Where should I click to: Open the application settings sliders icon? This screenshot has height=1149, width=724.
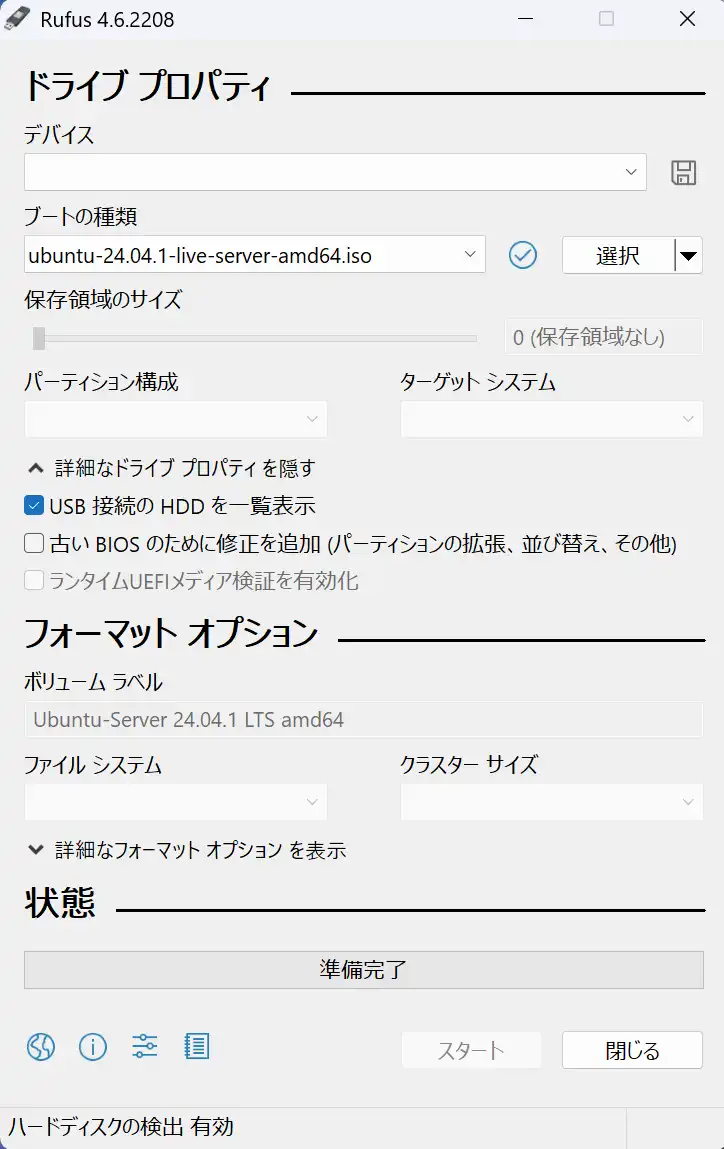pos(144,1046)
